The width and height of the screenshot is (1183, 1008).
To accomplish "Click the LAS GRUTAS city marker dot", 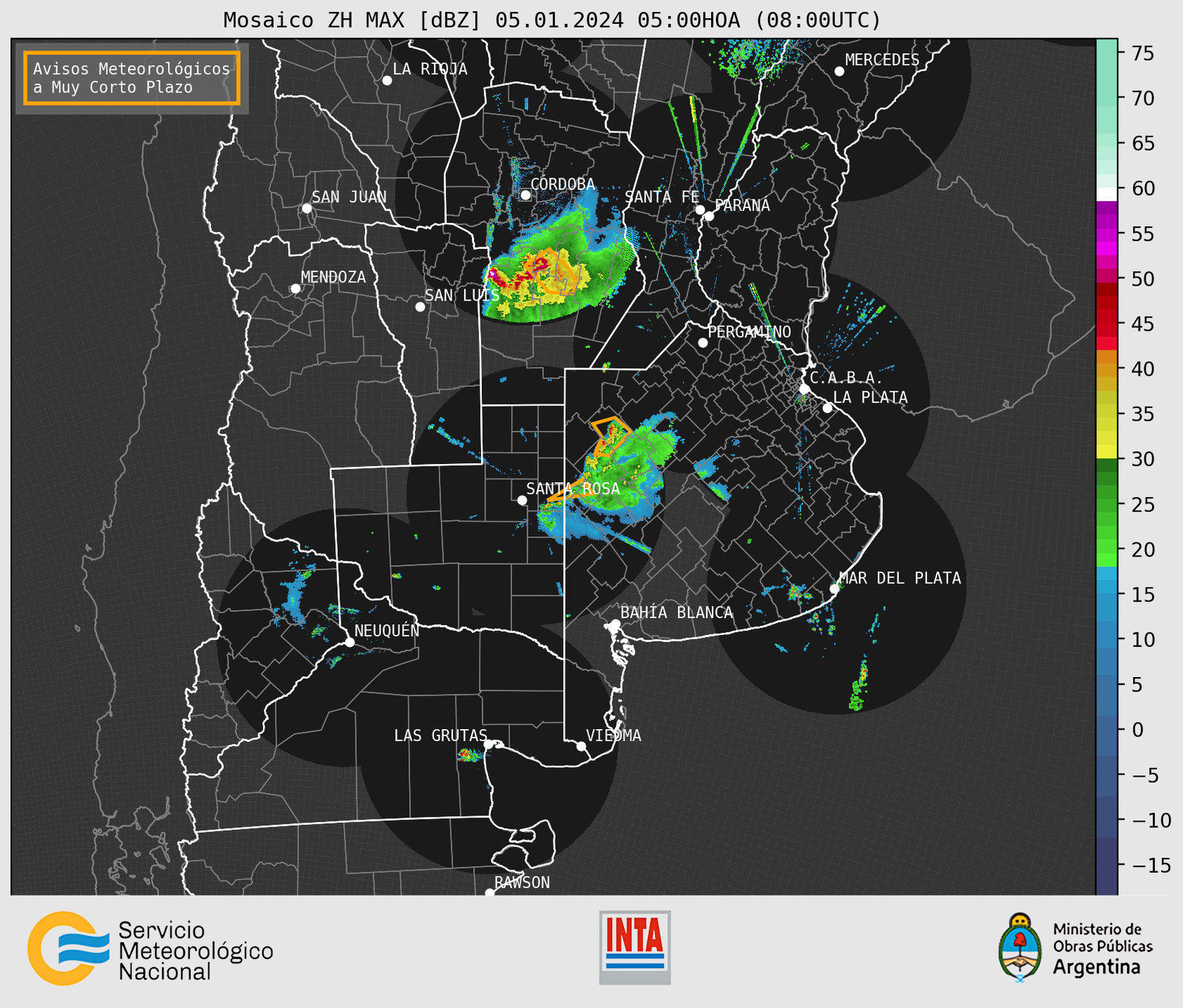I will (489, 744).
